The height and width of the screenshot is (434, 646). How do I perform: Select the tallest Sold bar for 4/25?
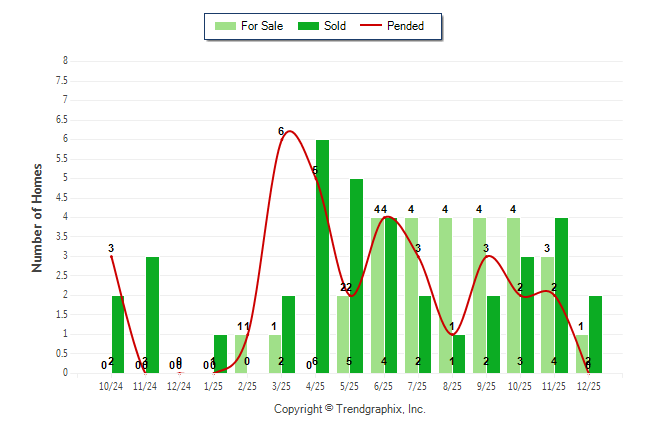[x=322, y=256]
